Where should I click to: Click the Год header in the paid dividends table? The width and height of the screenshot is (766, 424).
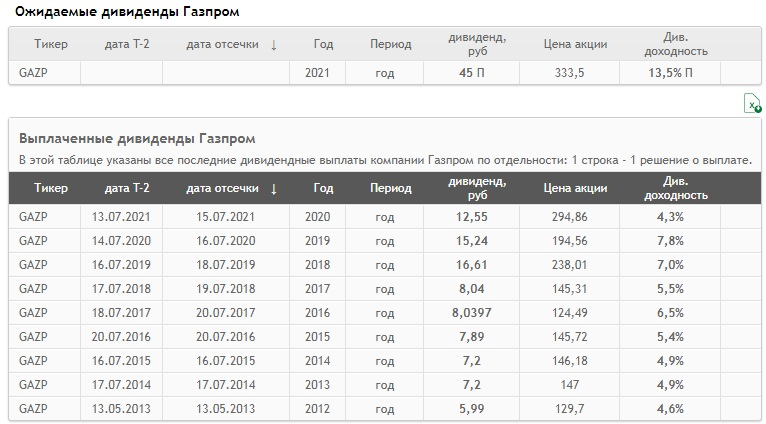[x=323, y=188]
